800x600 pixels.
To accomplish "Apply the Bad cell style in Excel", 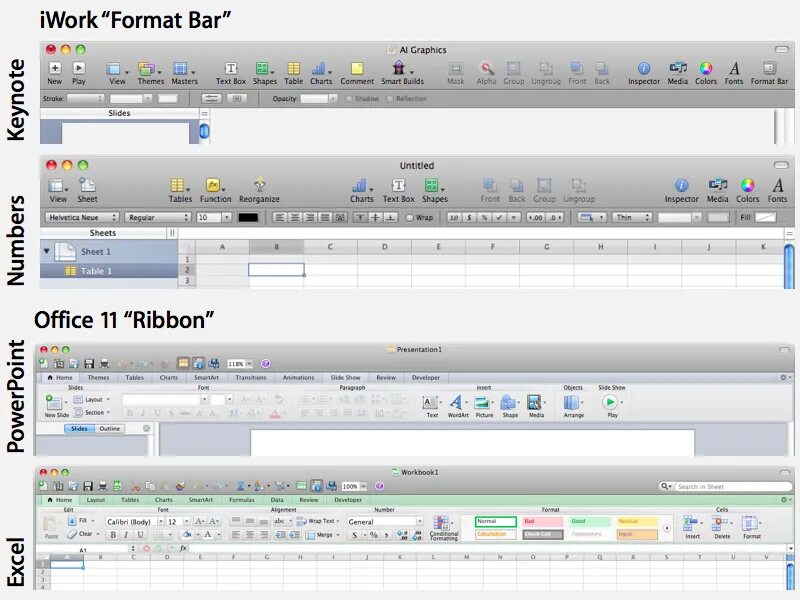I will 543,521.
